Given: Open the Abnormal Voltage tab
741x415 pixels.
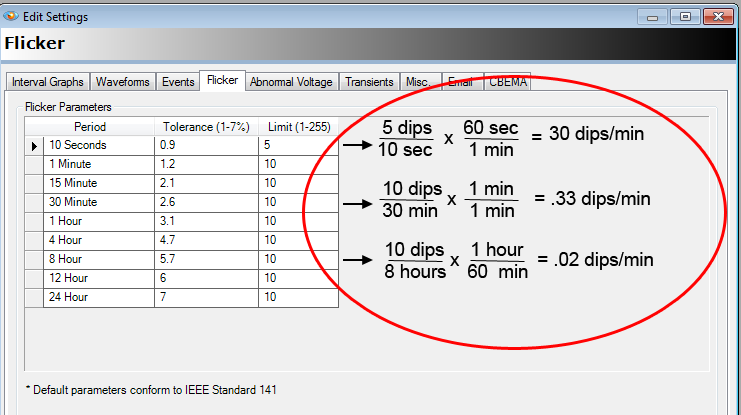Looking at the screenshot, I should 292,82.
